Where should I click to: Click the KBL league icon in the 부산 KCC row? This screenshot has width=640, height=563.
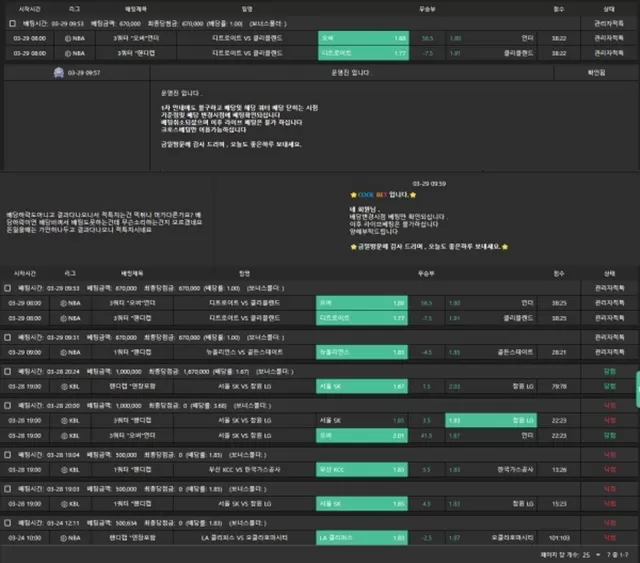(x=63, y=469)
